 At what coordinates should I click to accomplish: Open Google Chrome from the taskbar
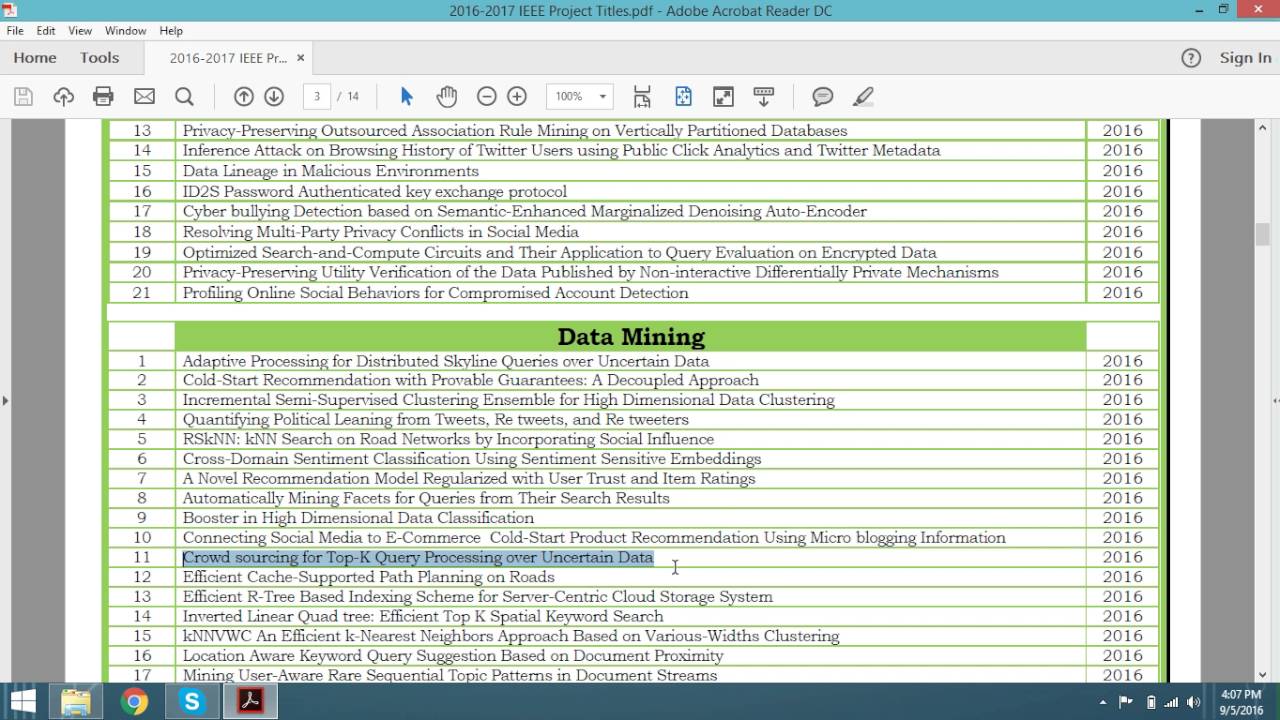(134, 702)
